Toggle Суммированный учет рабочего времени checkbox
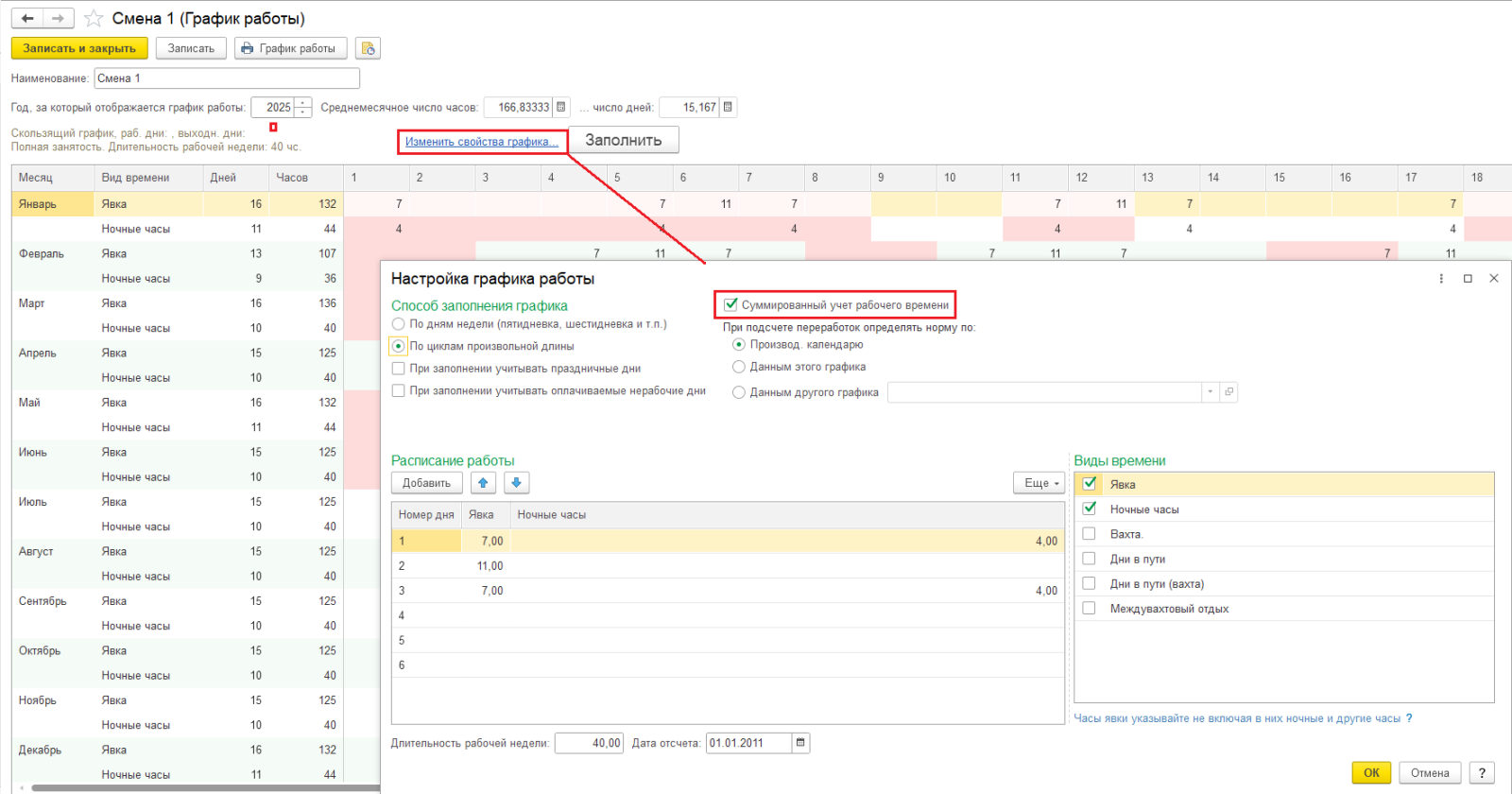 coord(730,304)
